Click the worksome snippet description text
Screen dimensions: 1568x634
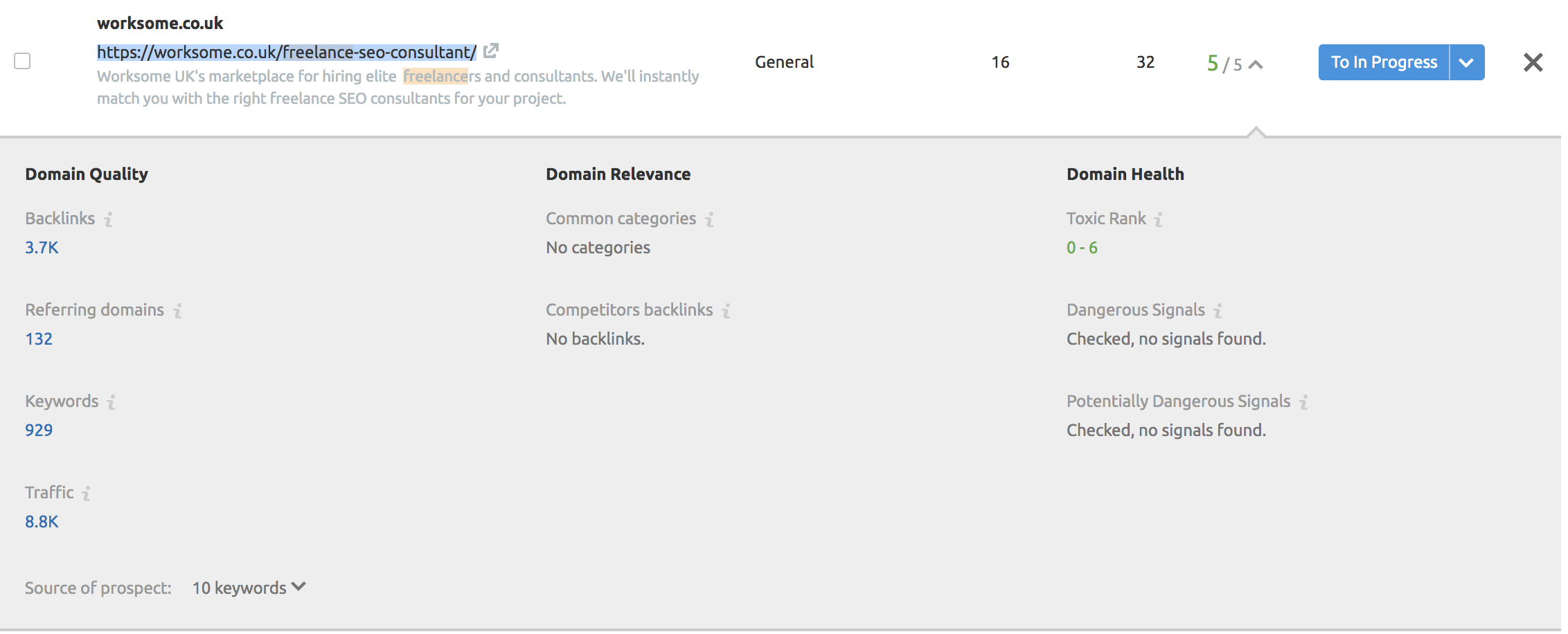point(398,87)
